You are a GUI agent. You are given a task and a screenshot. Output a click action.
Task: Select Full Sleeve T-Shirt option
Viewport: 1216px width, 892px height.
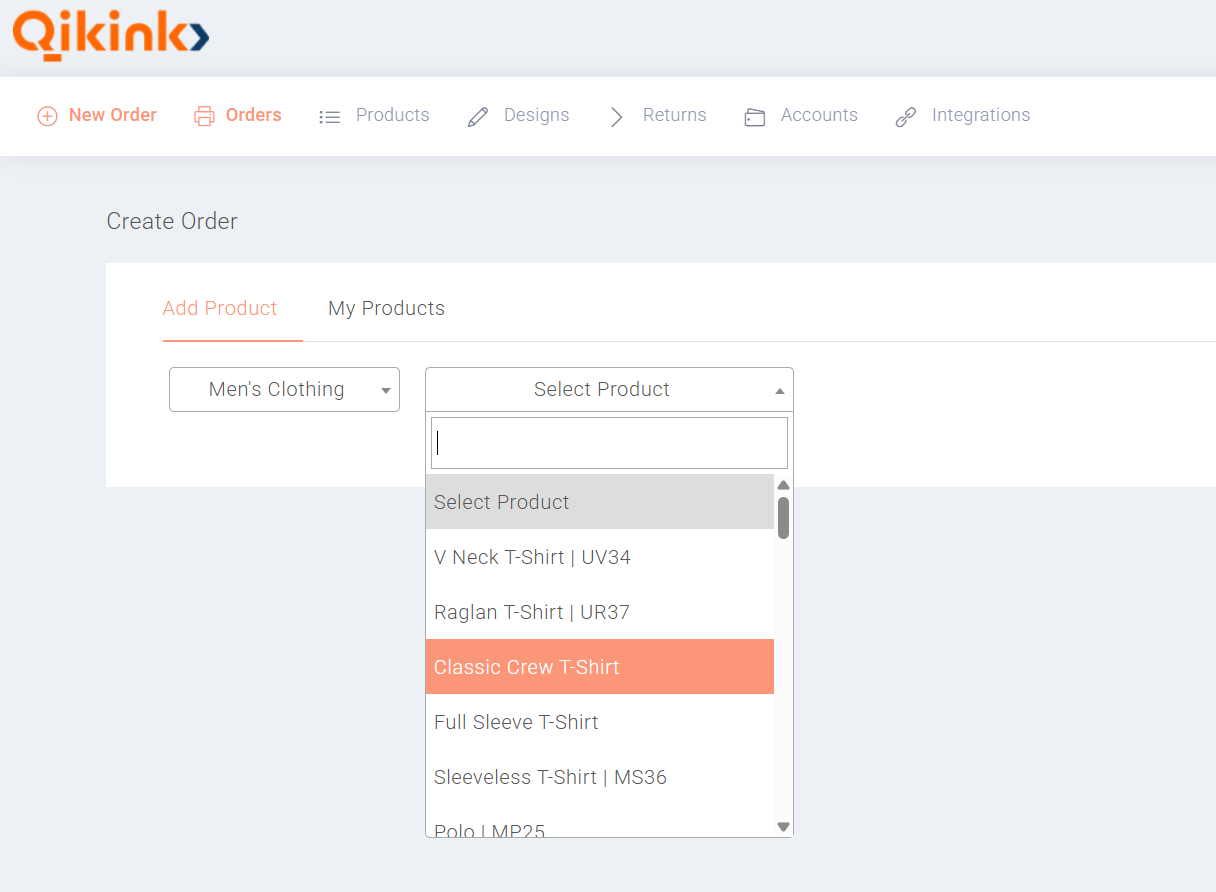point(600,722)
